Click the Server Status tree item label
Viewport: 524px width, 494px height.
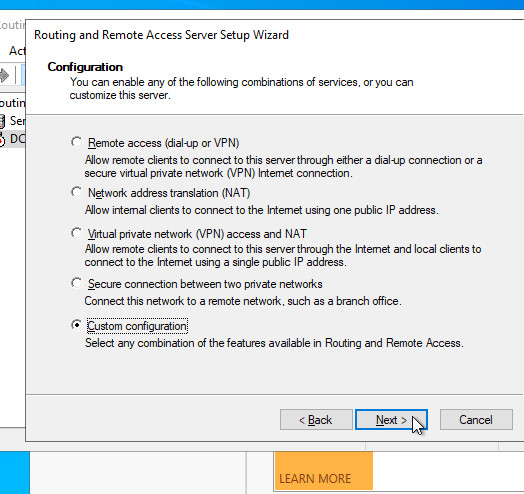(18, 121)
